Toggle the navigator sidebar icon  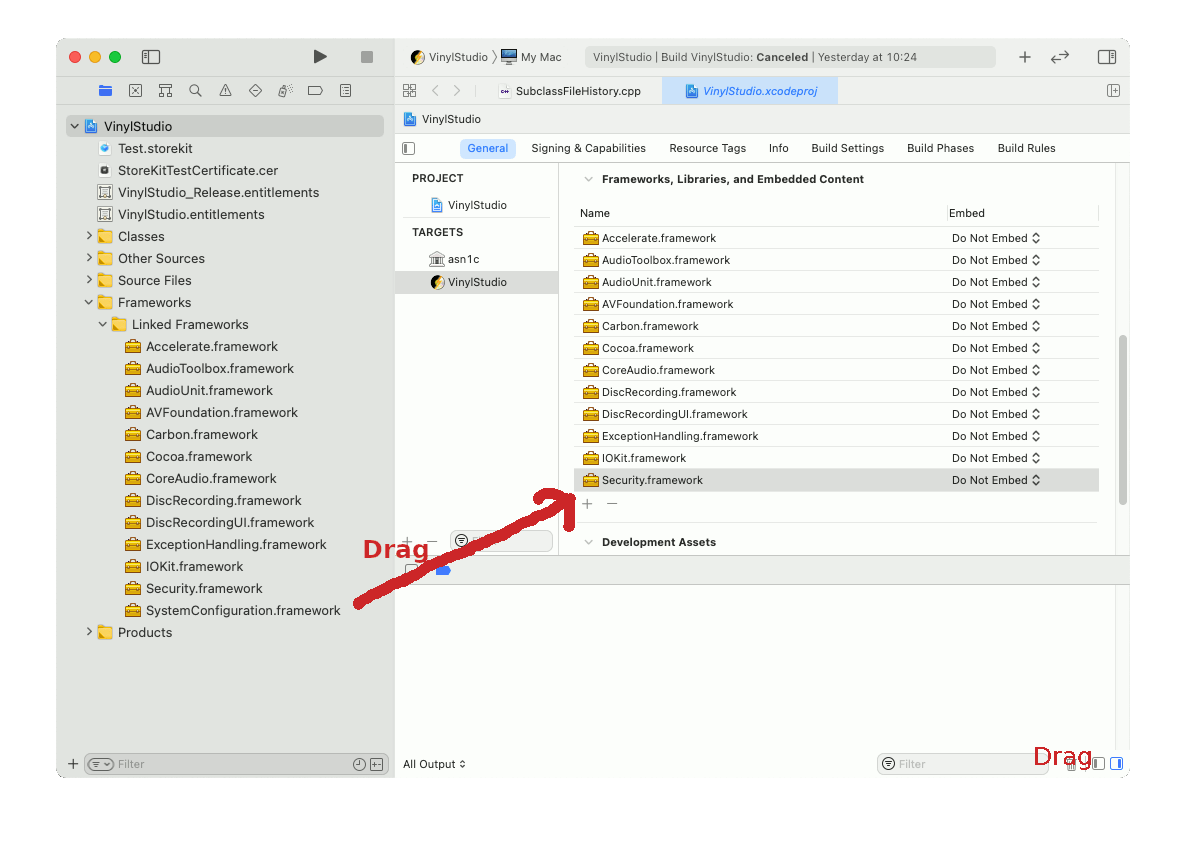[151, 57]
